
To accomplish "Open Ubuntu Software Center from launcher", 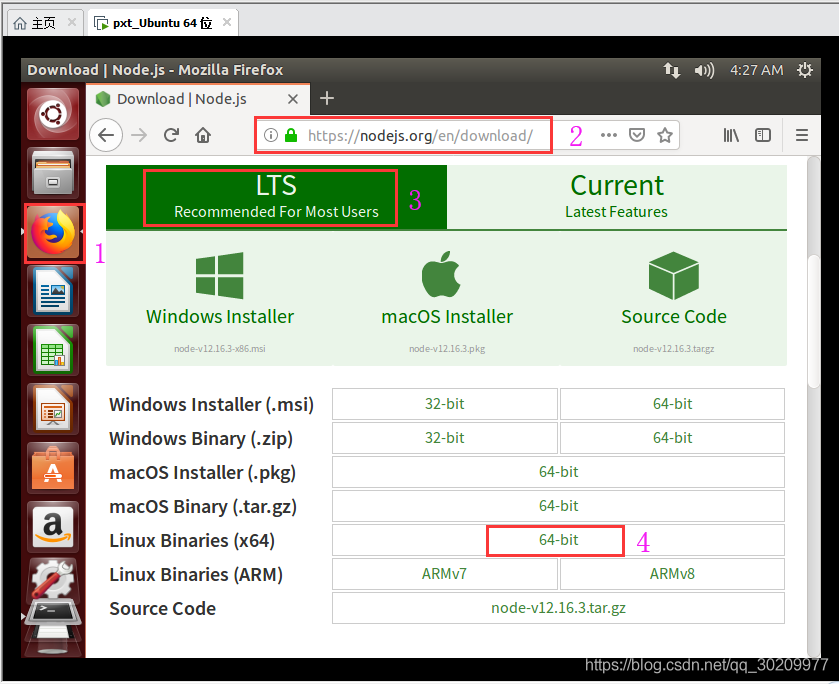I will click(53, 468).
